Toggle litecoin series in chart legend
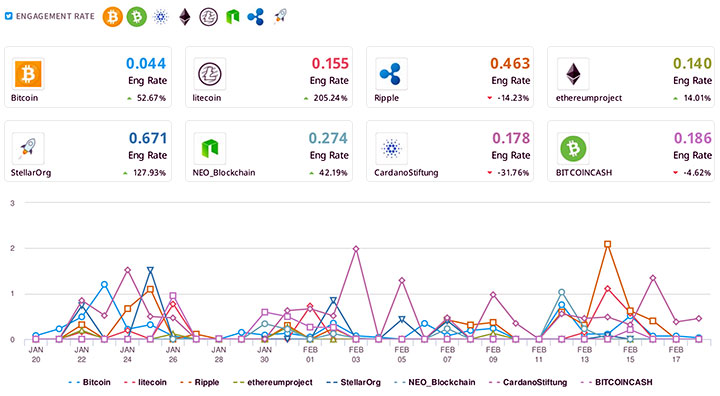 coord(145,382)
